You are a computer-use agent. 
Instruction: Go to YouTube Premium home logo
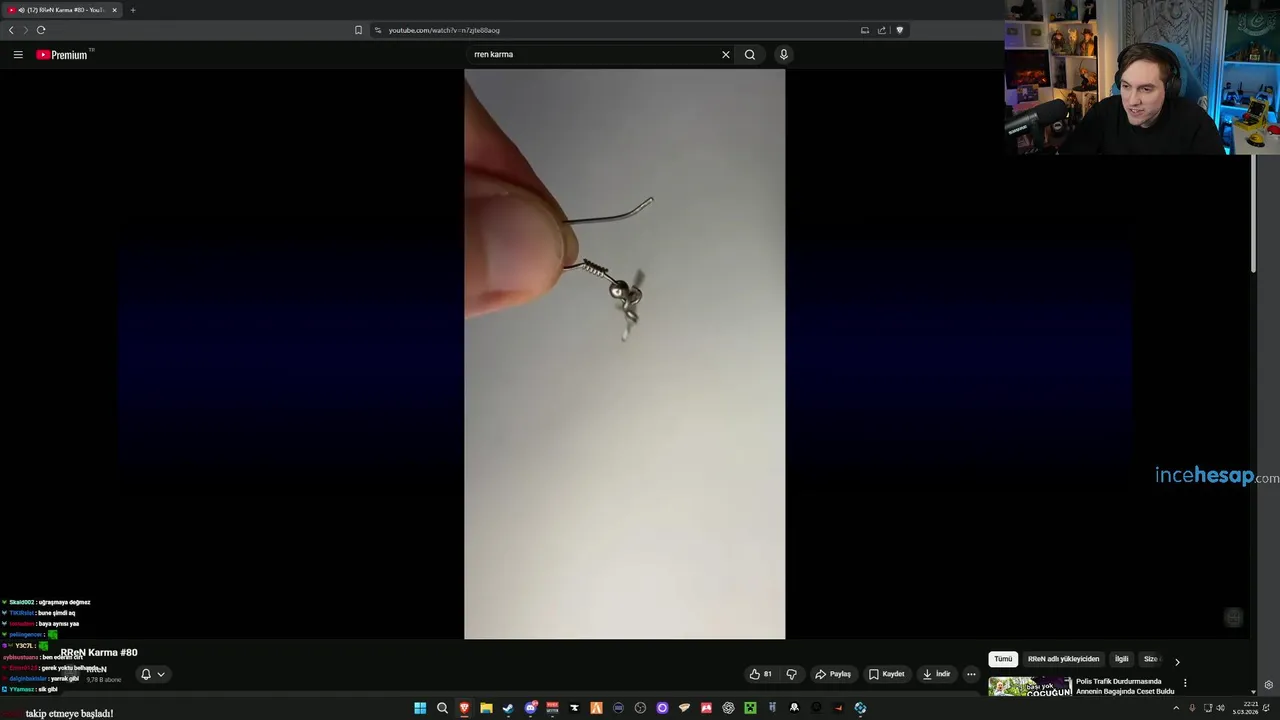click(x=63, y=55)
